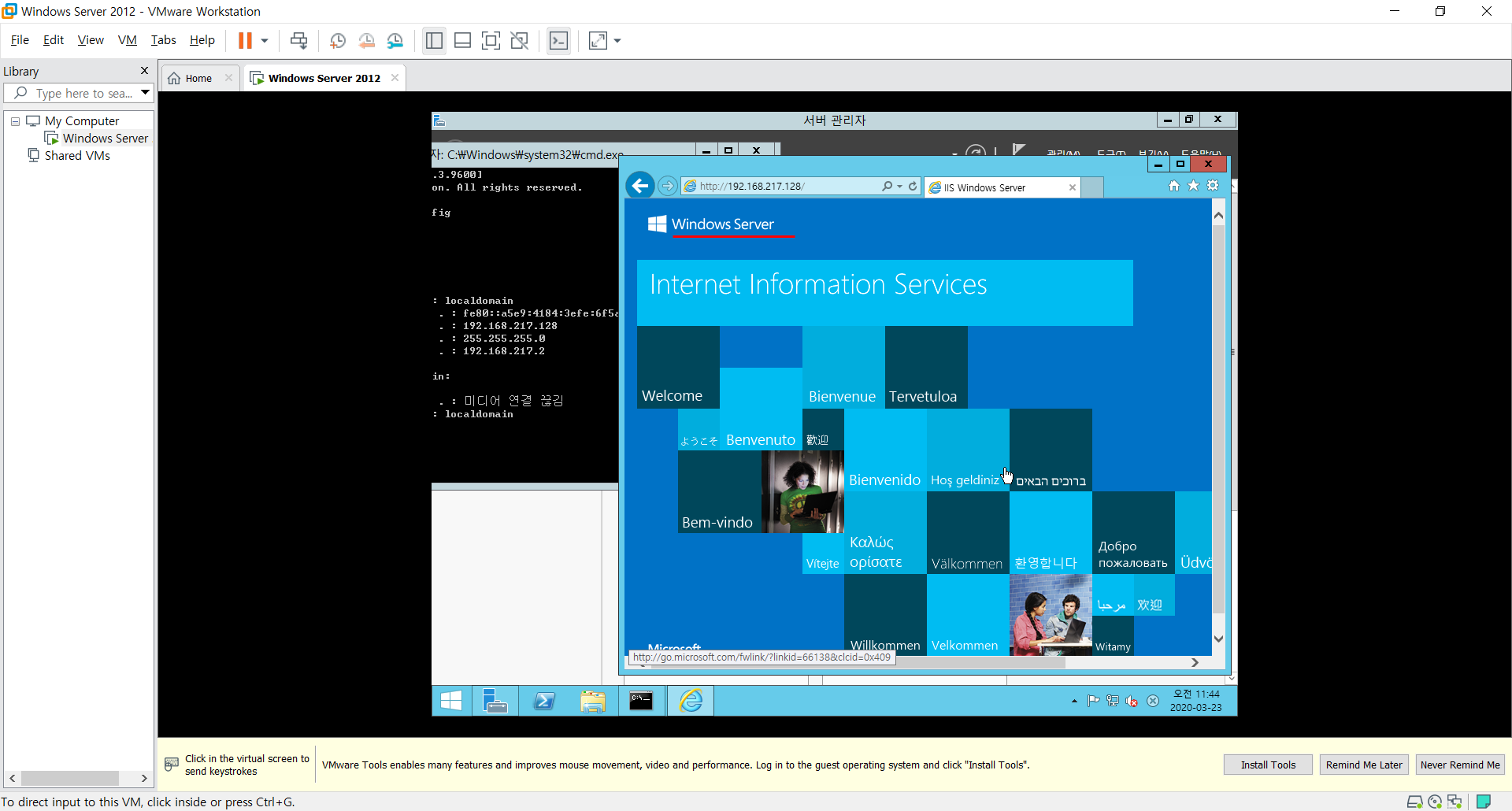Open PowerShell from guest taskbar
1512x811 pixels.
point(544,701)
